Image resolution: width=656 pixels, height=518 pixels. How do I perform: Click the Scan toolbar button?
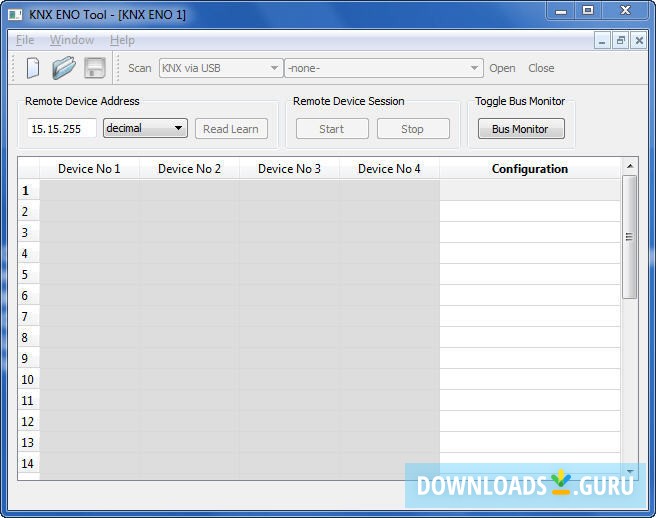140,68
